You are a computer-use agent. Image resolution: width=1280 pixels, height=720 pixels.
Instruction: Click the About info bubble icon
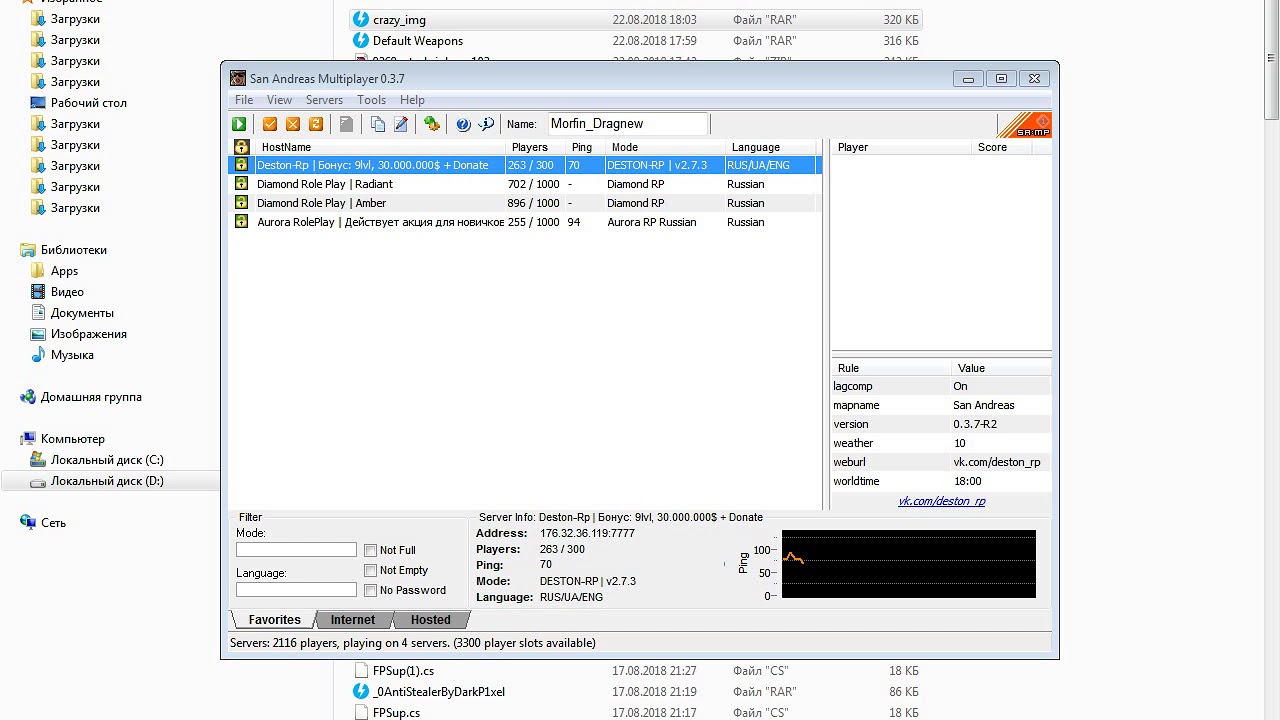[x=486, y=124]
